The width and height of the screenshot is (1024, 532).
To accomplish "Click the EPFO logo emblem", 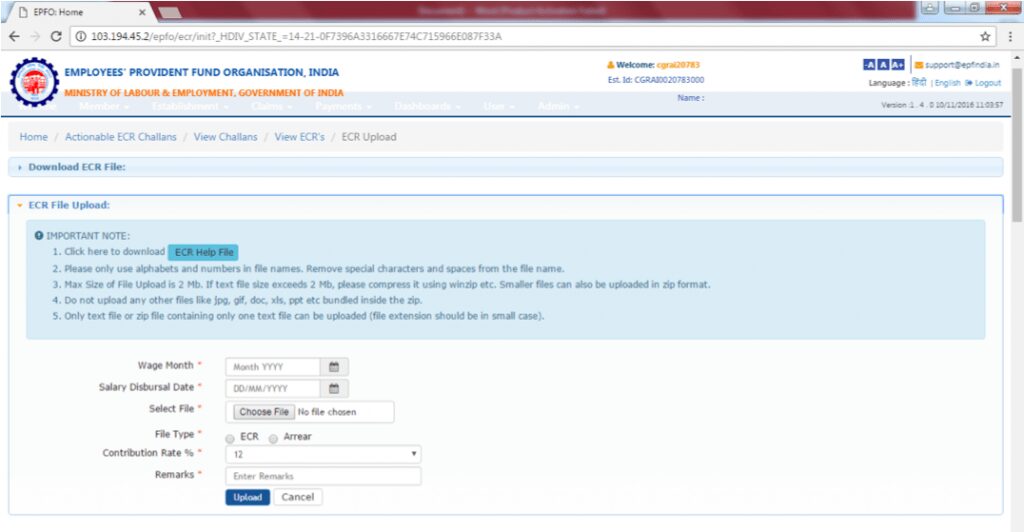I will (34, 82).
